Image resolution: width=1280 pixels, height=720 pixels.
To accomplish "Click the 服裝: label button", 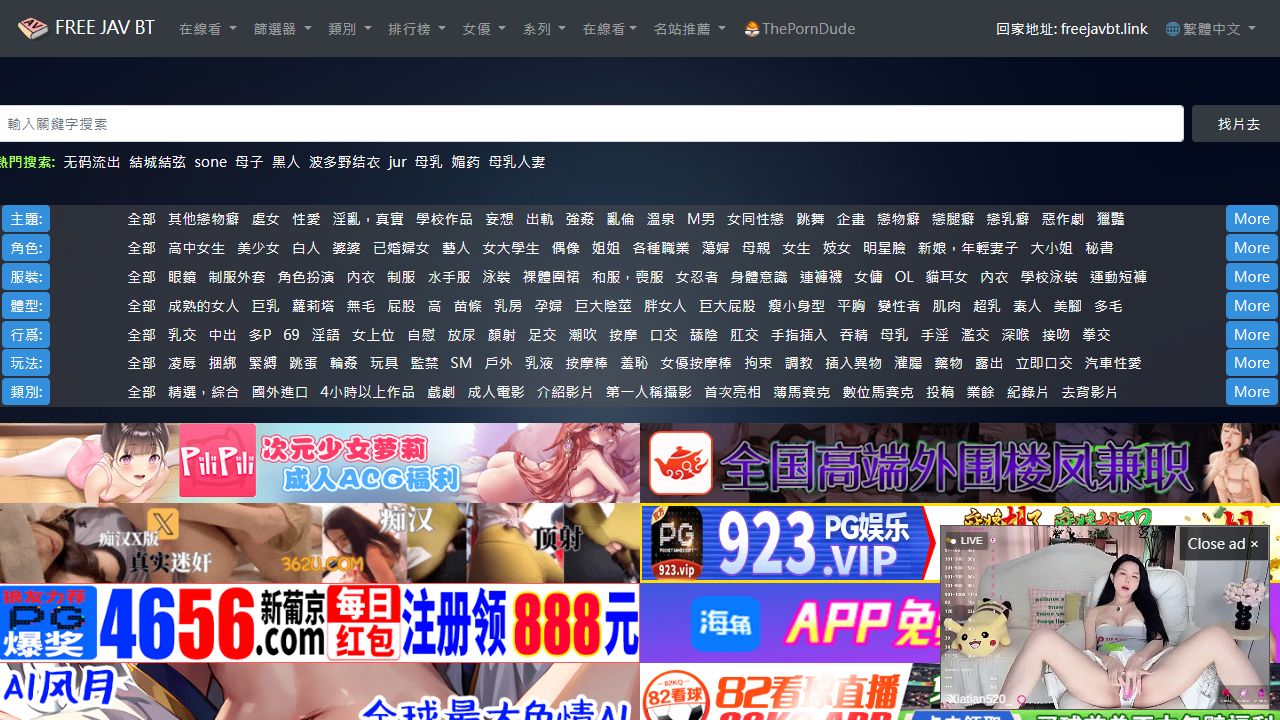I will tap(26, 277).
